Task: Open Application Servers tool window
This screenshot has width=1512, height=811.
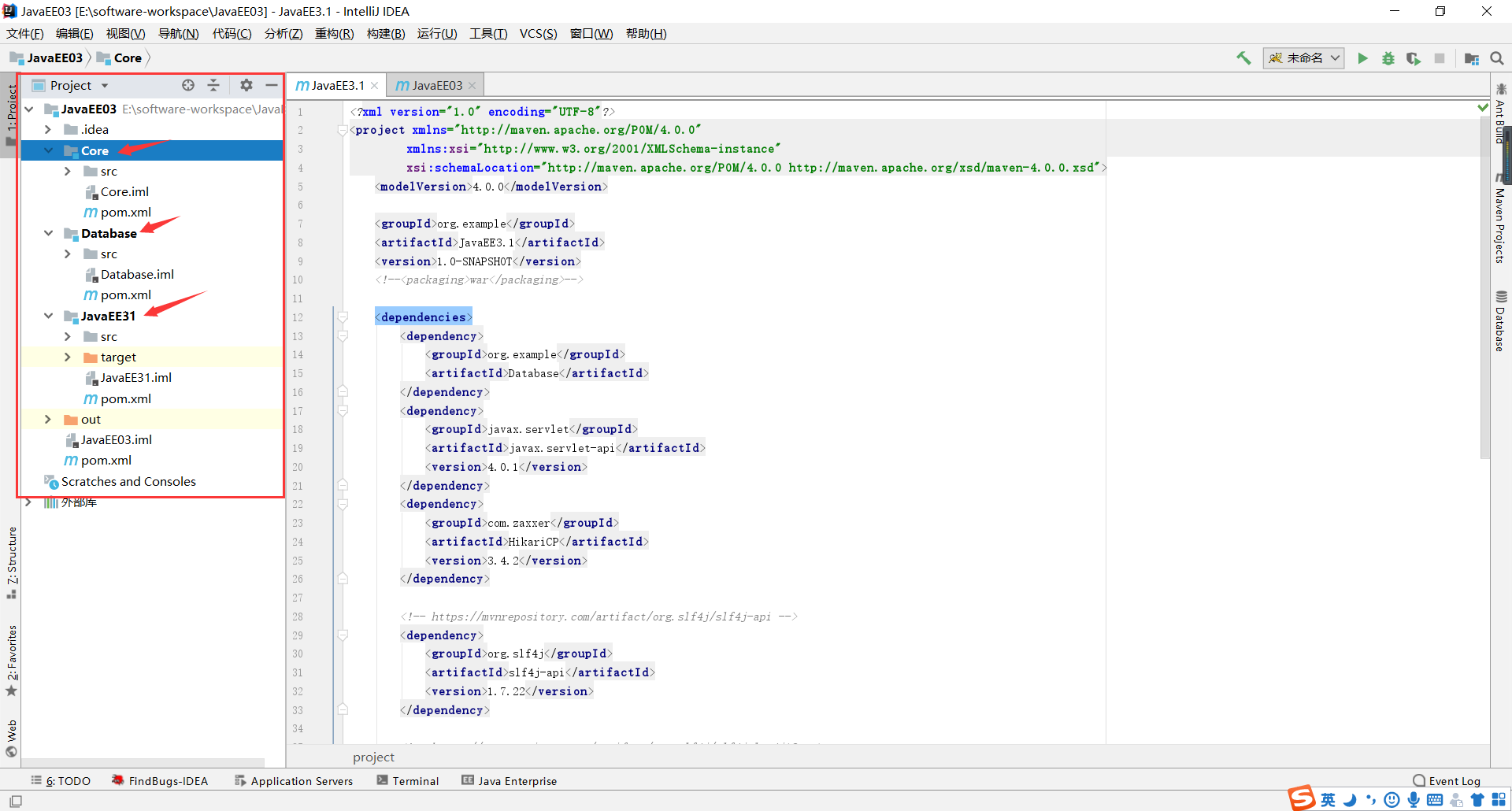Action: click(x=294, y=781)
